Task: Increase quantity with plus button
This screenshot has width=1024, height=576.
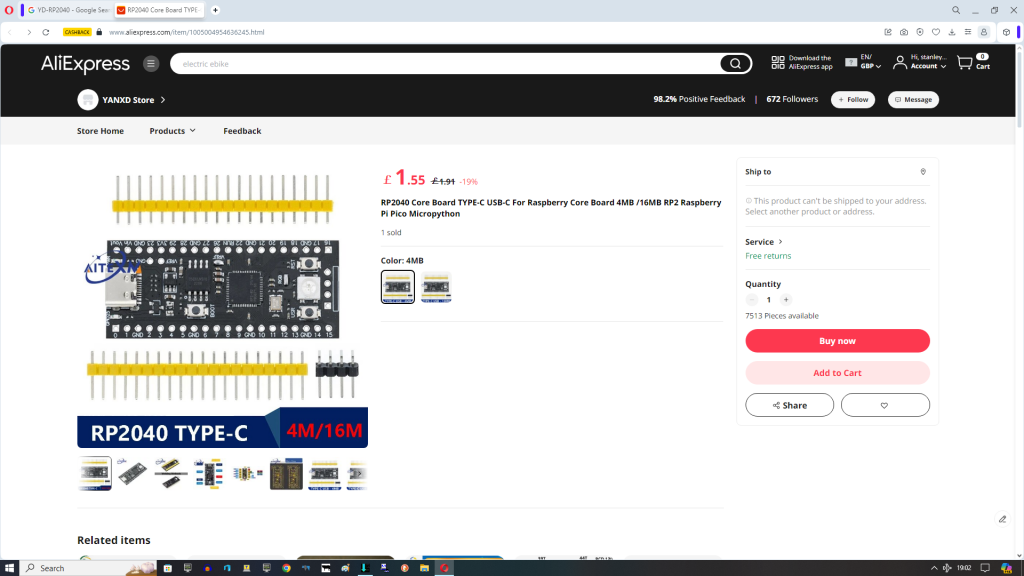Action: click(x=786, y=300)
